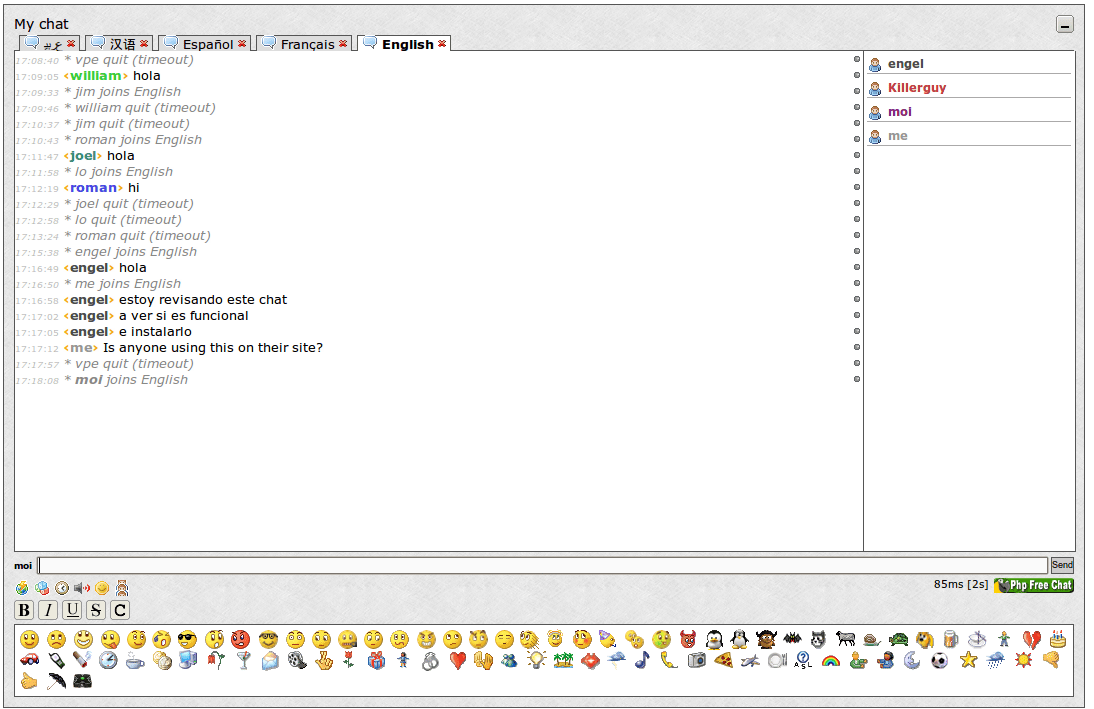Insert the snail emoticon
Screen dimensions: 1094x709
coord(873,639)
